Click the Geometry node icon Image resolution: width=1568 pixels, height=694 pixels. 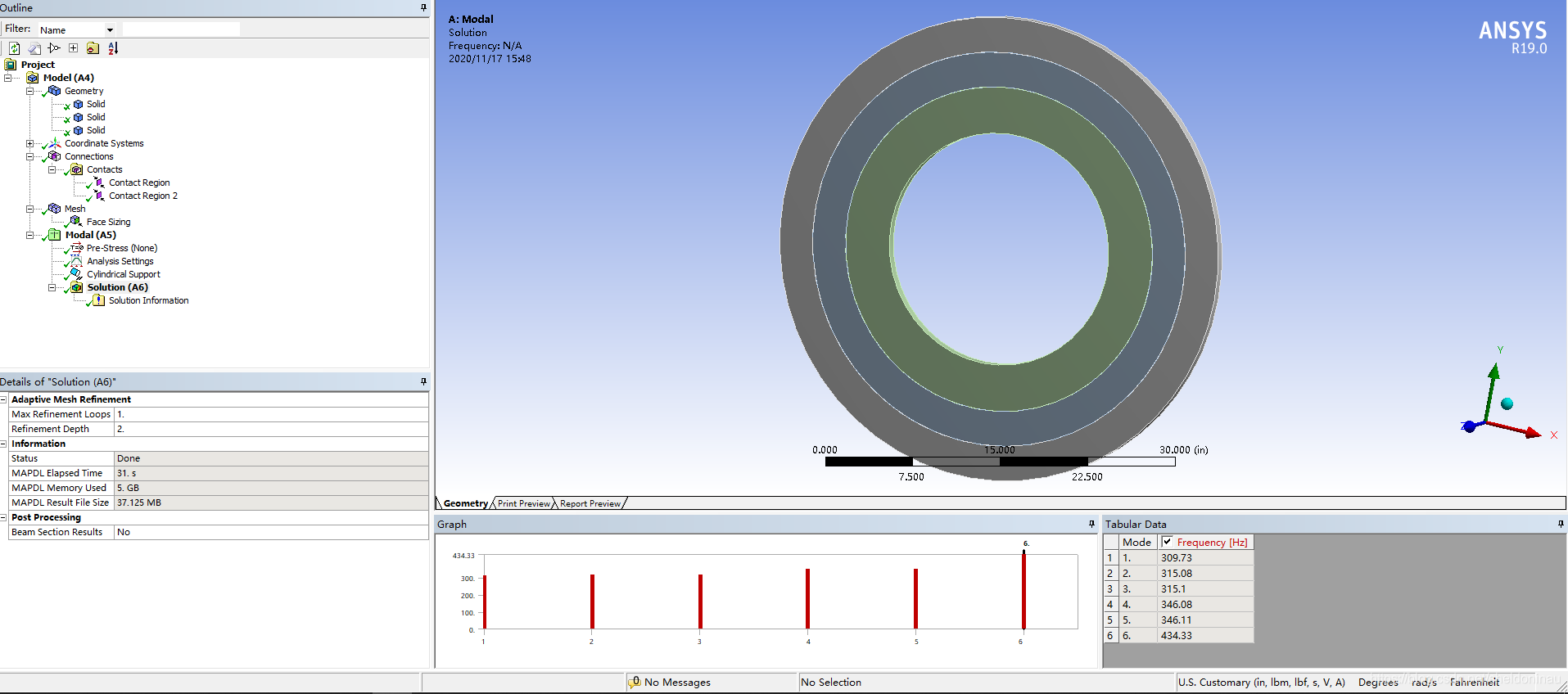[x=55, y=91]
